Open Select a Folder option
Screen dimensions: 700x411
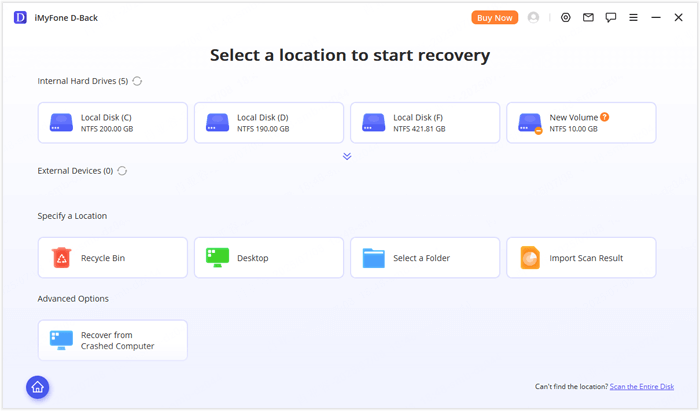[x=424, y=258]
